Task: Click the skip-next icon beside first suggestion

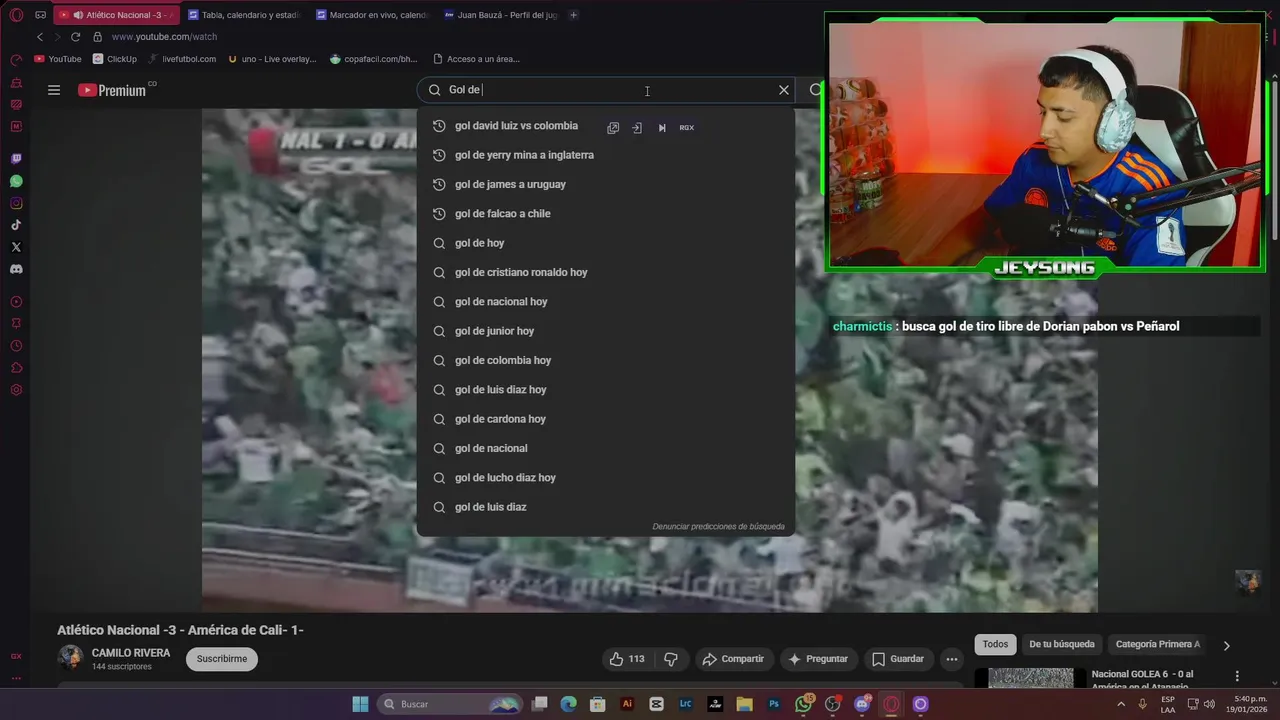Action: tap(662, 128)
